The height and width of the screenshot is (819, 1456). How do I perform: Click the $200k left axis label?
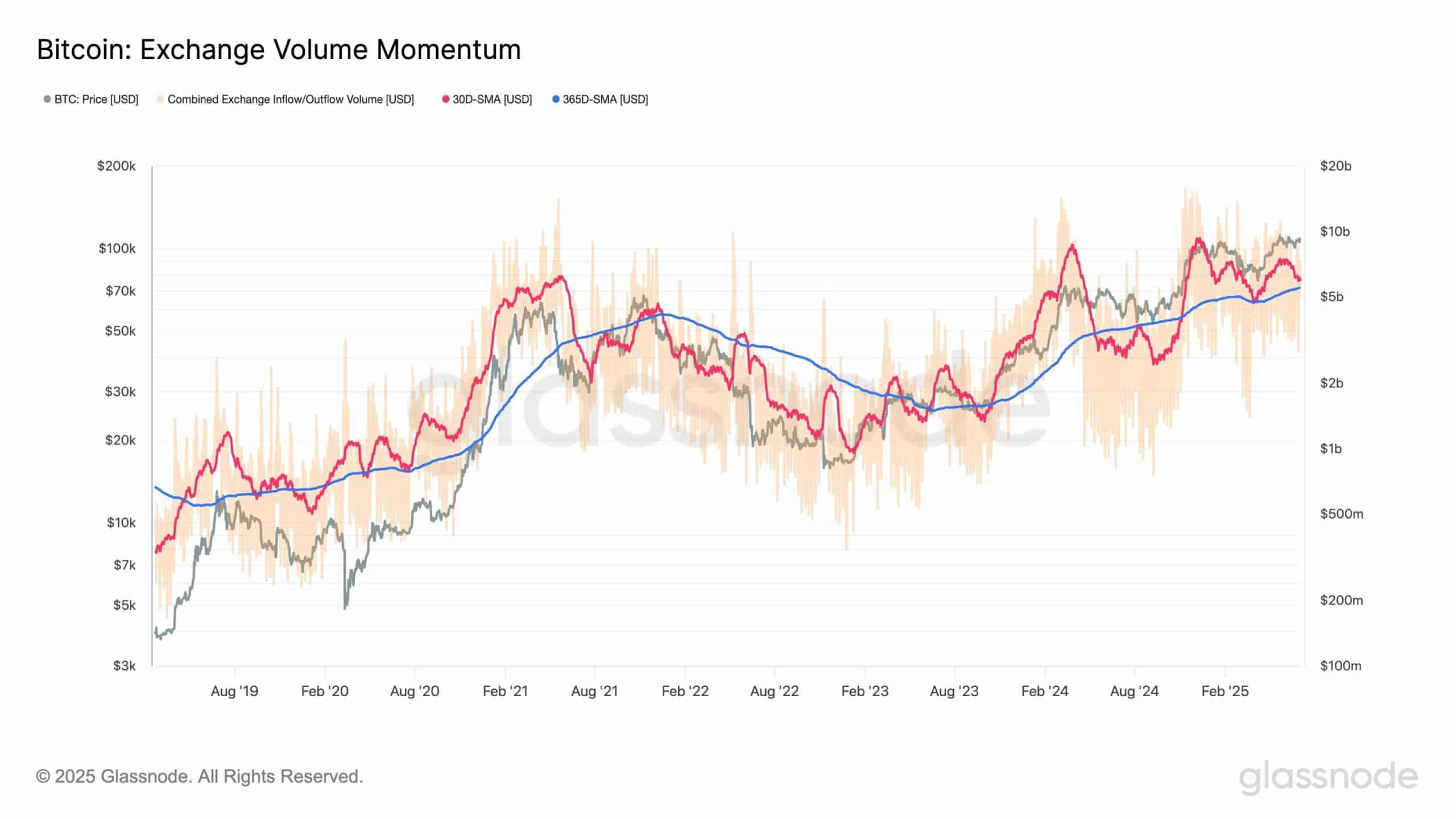(x=117, y=166)
